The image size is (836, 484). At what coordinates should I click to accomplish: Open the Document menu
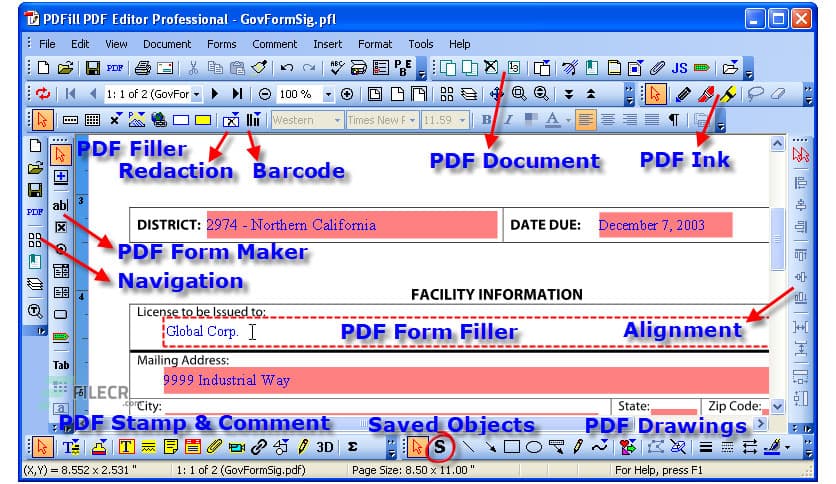point(167,44)
